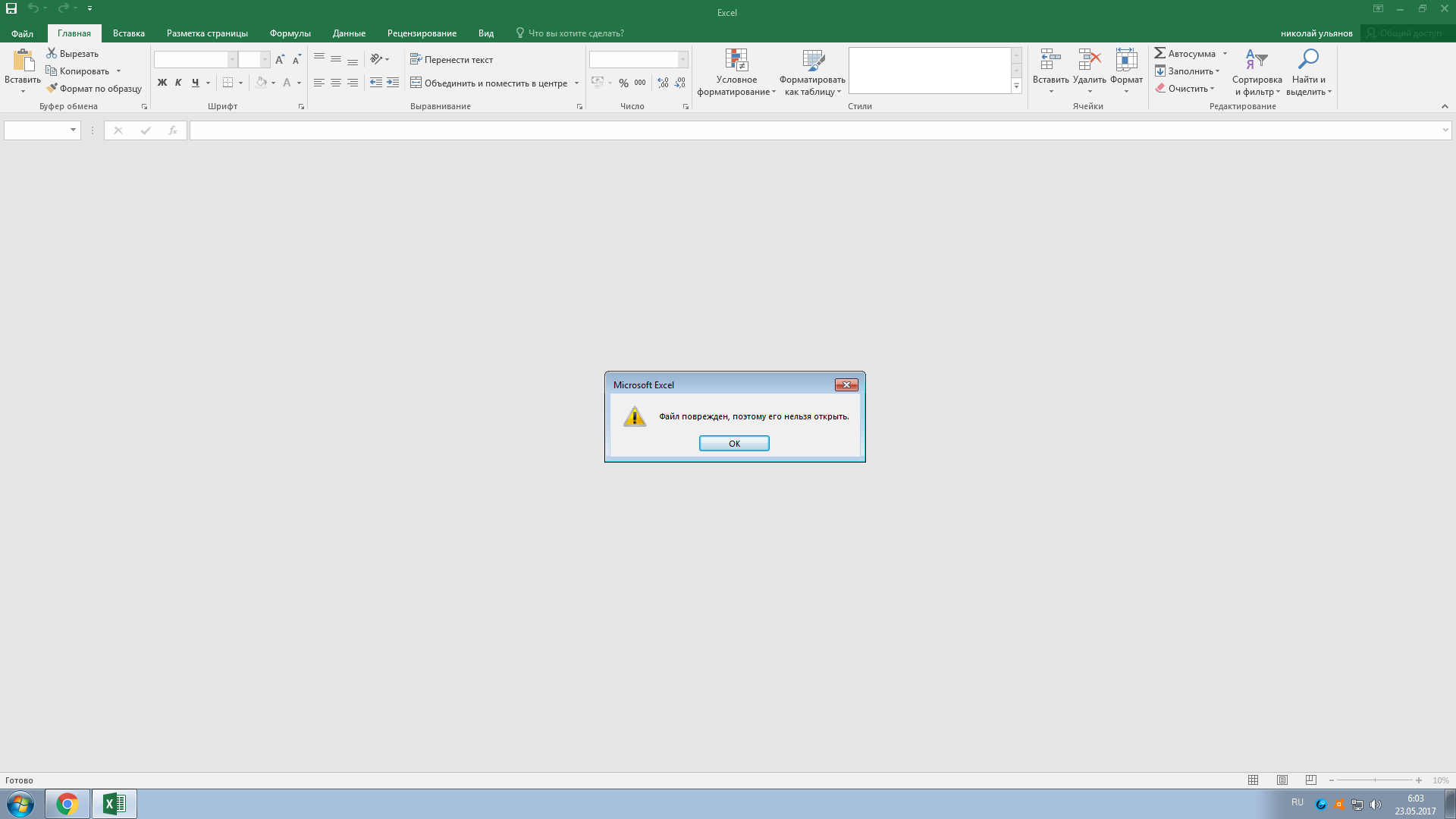Expand the Name Box dropdown arrow

(73, 130)
